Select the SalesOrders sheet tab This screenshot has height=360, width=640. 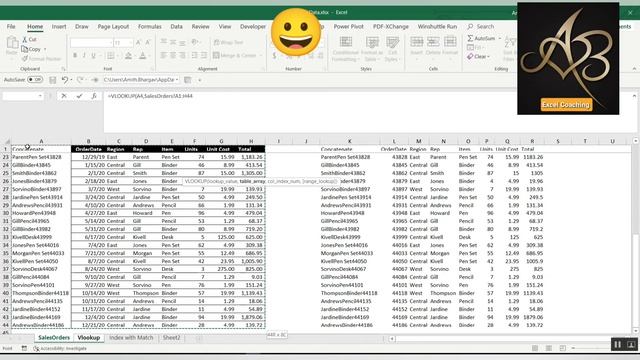(x=54, y=338)
